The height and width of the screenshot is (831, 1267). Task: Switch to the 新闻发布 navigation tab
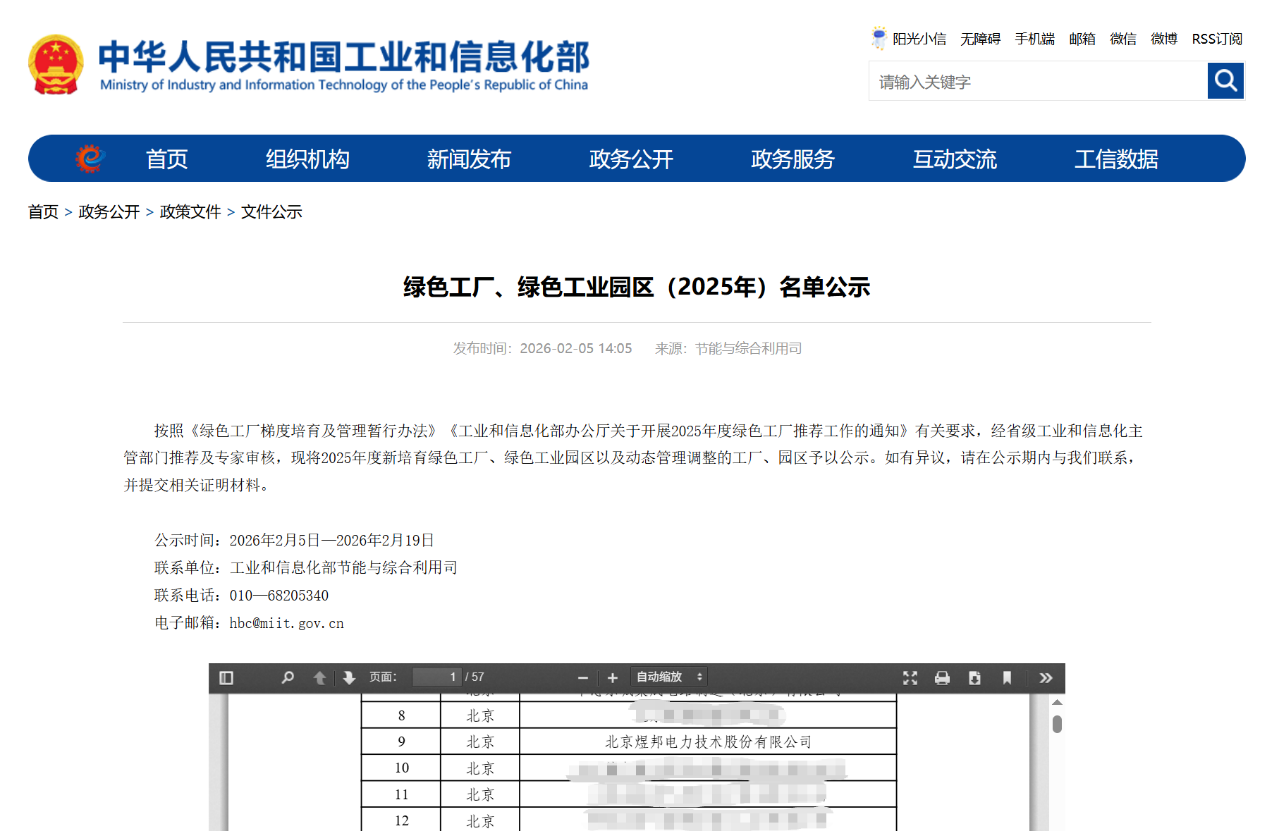pos(469,158)
